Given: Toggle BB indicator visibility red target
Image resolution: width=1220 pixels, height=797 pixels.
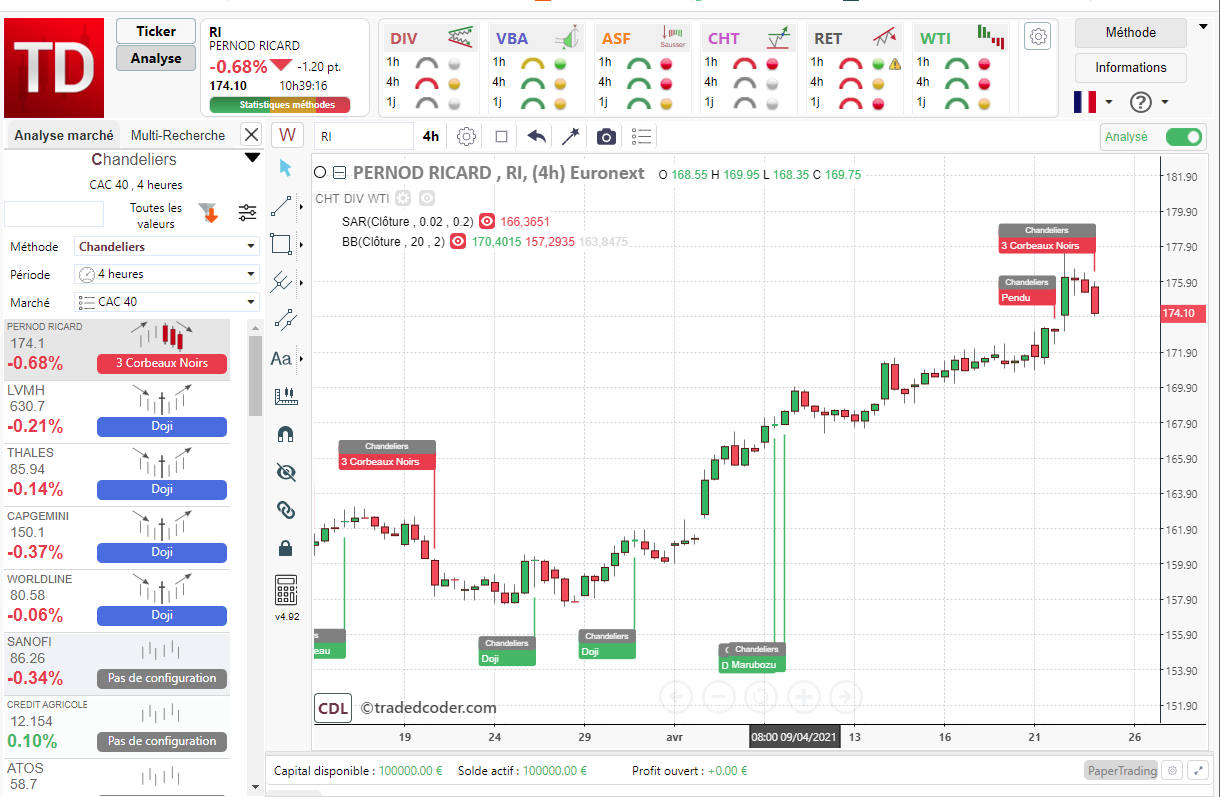Looking at the screenshot, I should pos(457,241).
